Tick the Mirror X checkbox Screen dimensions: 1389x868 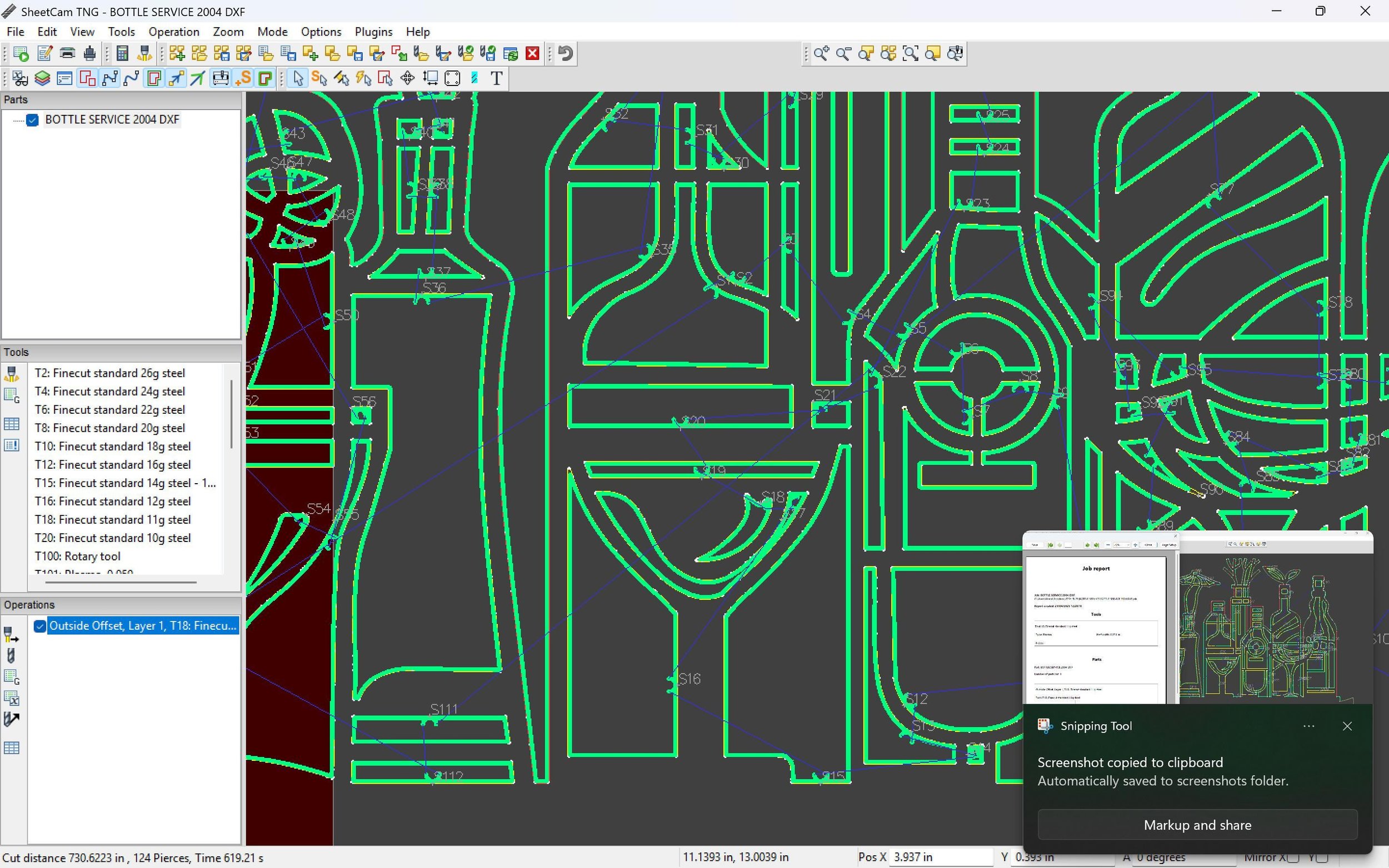click(x=1293, y=857)
